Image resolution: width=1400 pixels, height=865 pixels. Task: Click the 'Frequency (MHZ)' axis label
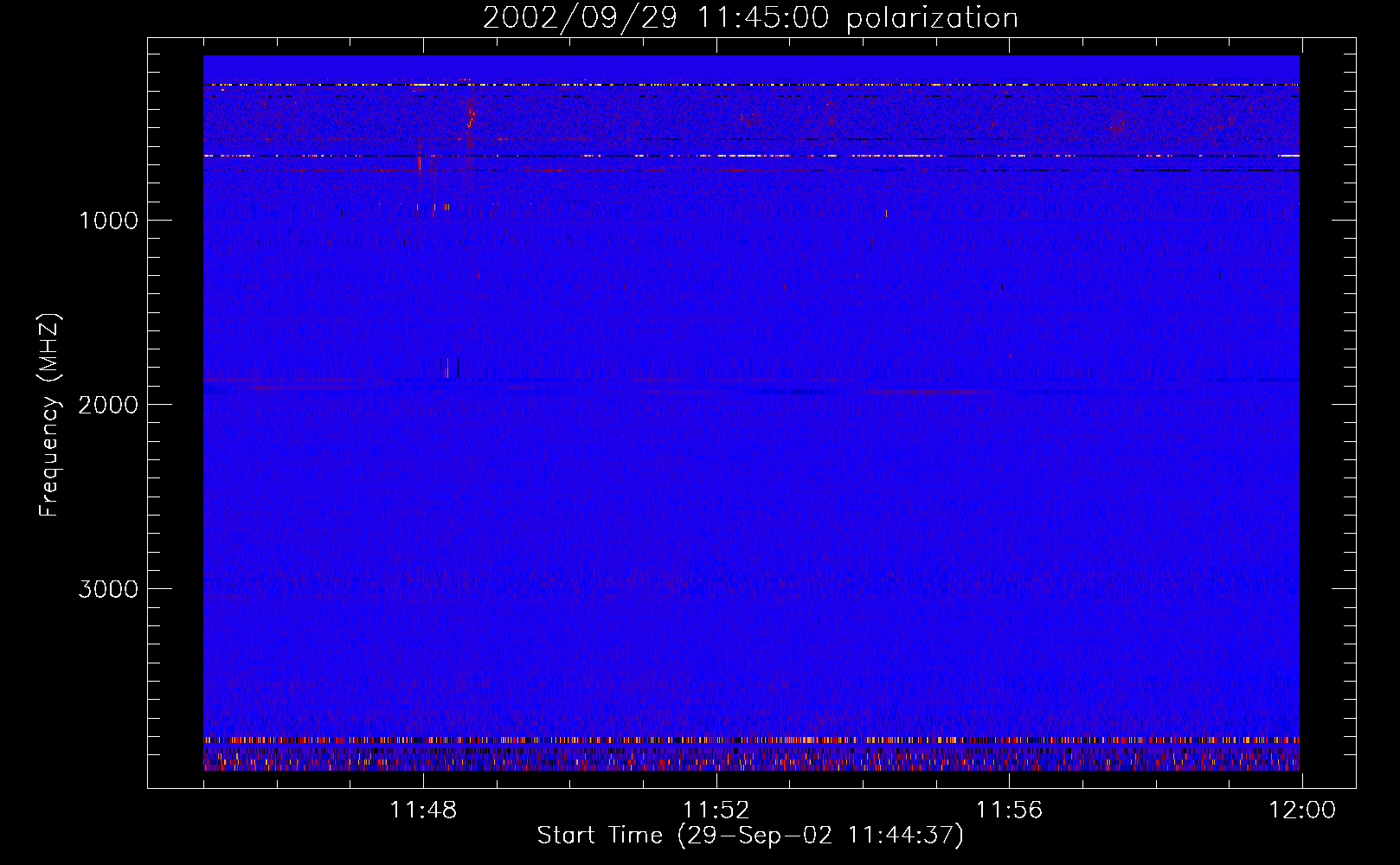point(49,415)
